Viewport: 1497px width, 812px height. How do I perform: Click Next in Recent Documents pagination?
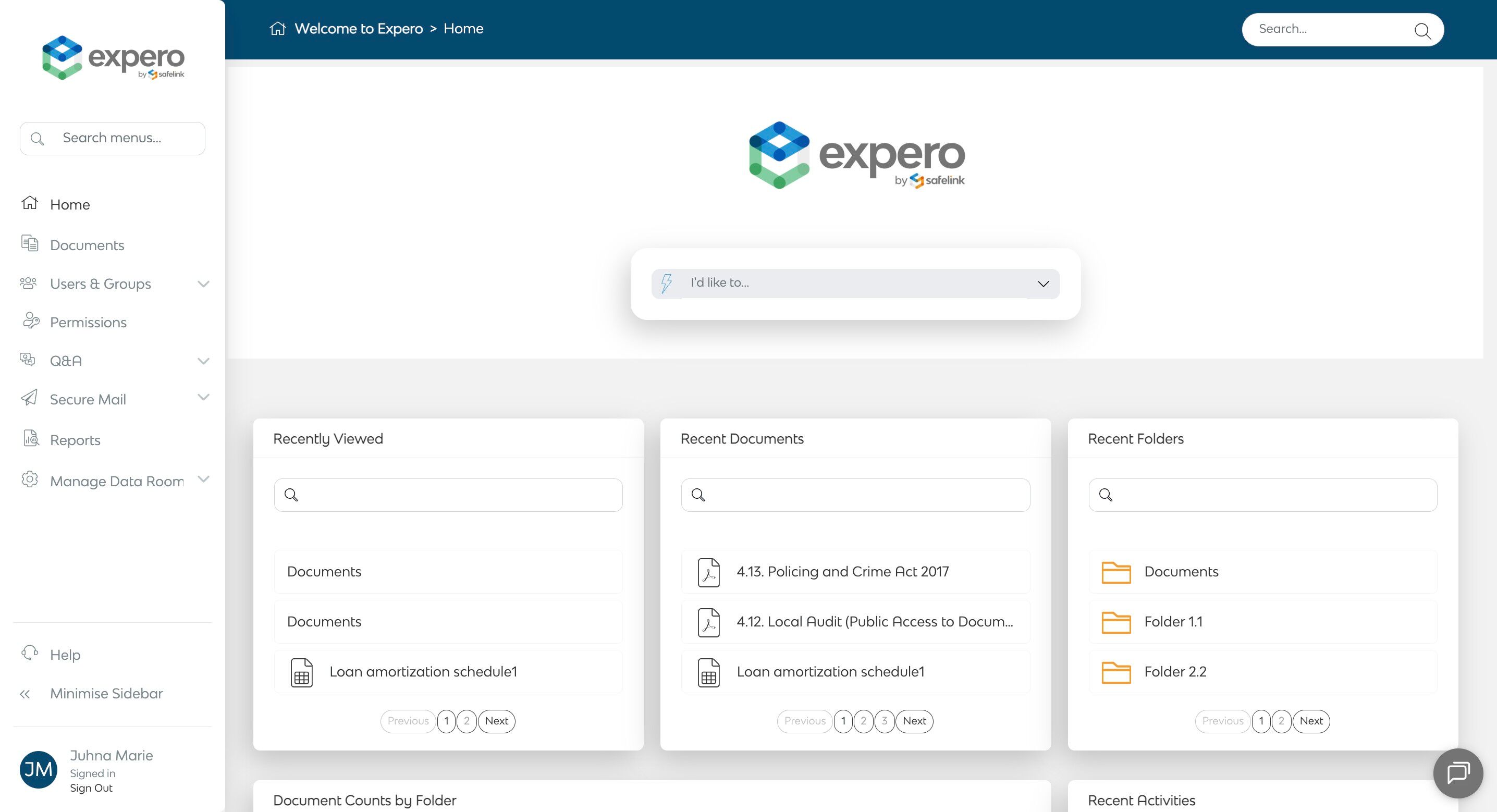point(914,721)
